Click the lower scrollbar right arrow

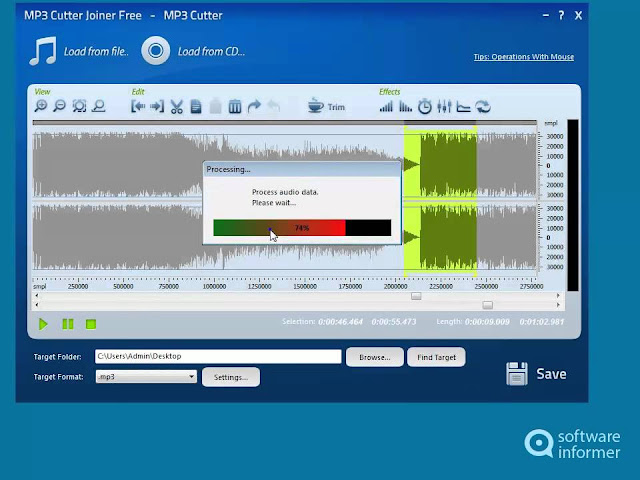[558, 304]
